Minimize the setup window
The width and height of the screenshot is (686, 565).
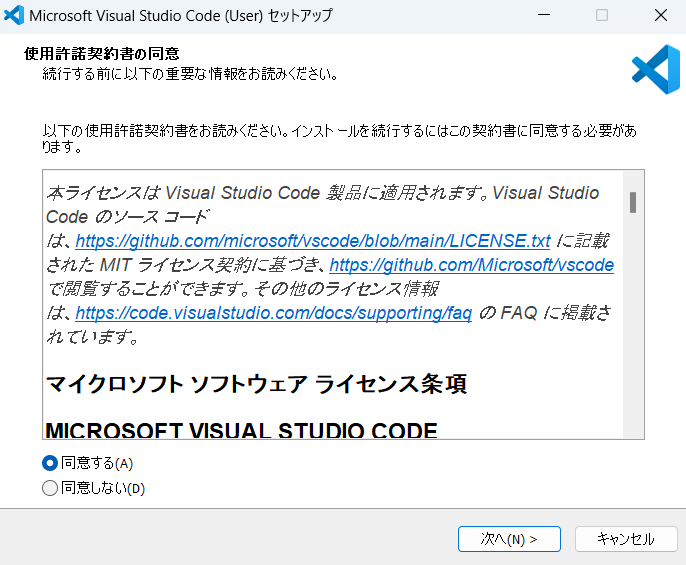544,15
